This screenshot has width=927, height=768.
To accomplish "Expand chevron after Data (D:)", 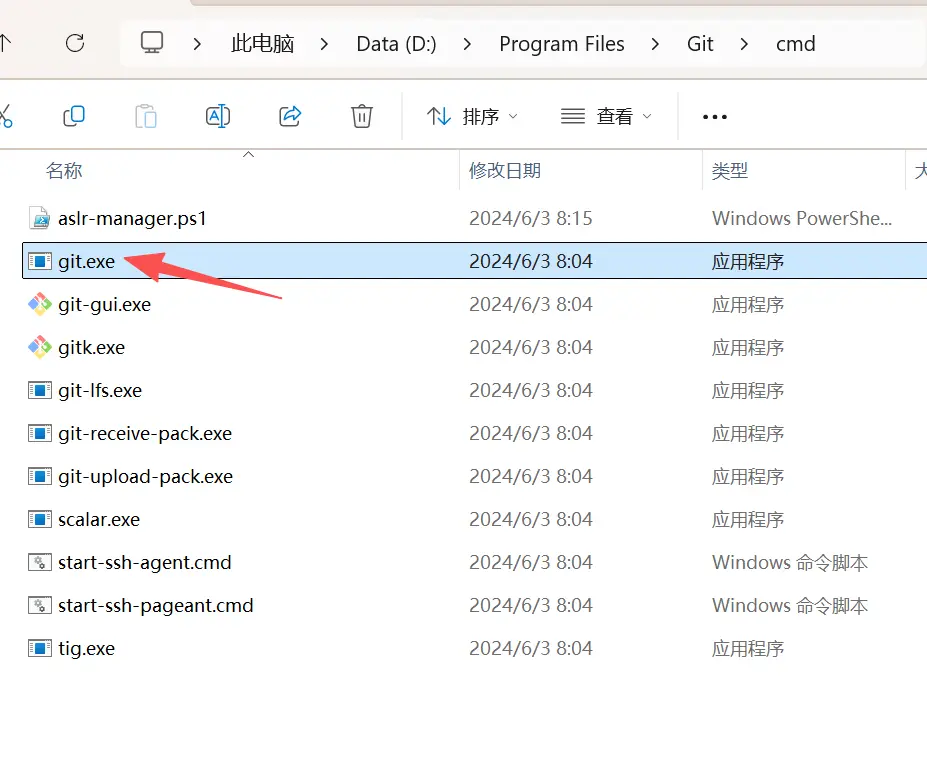I will coord(467,44).
